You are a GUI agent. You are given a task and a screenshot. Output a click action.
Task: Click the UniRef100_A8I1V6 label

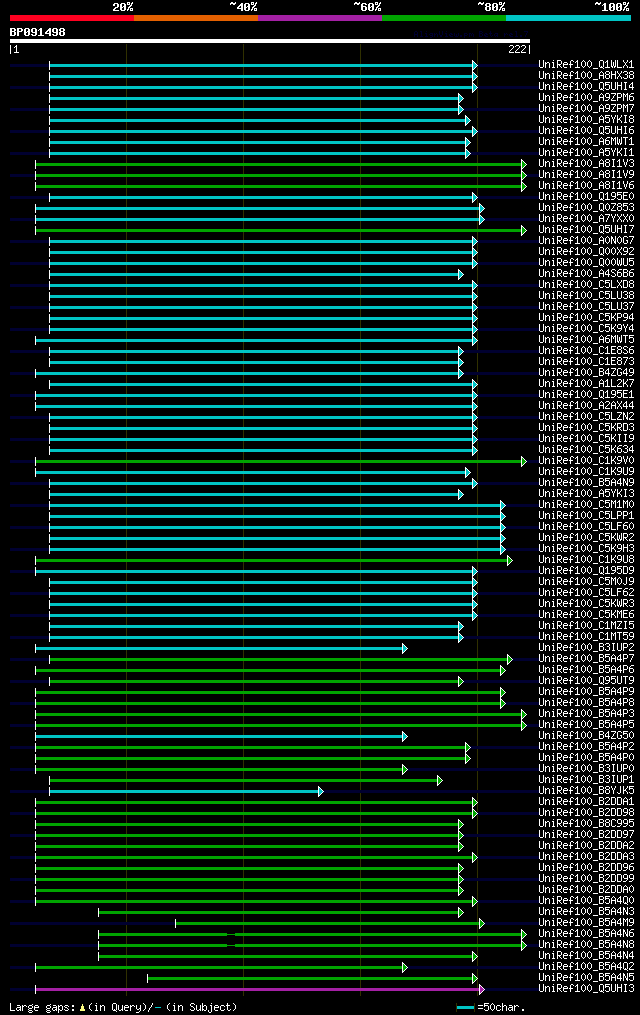(586, 186)
